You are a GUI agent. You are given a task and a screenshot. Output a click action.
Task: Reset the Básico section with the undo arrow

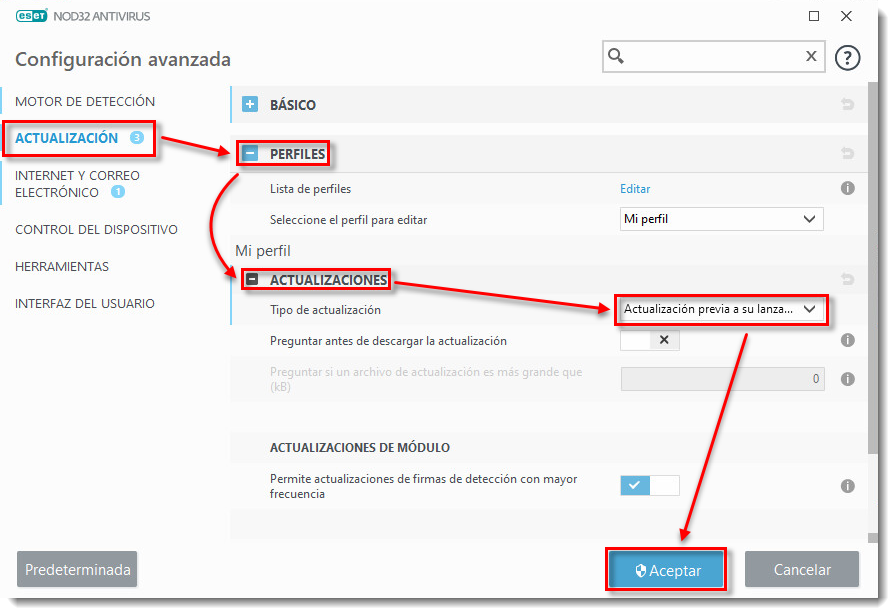click(x=847, y=104)
